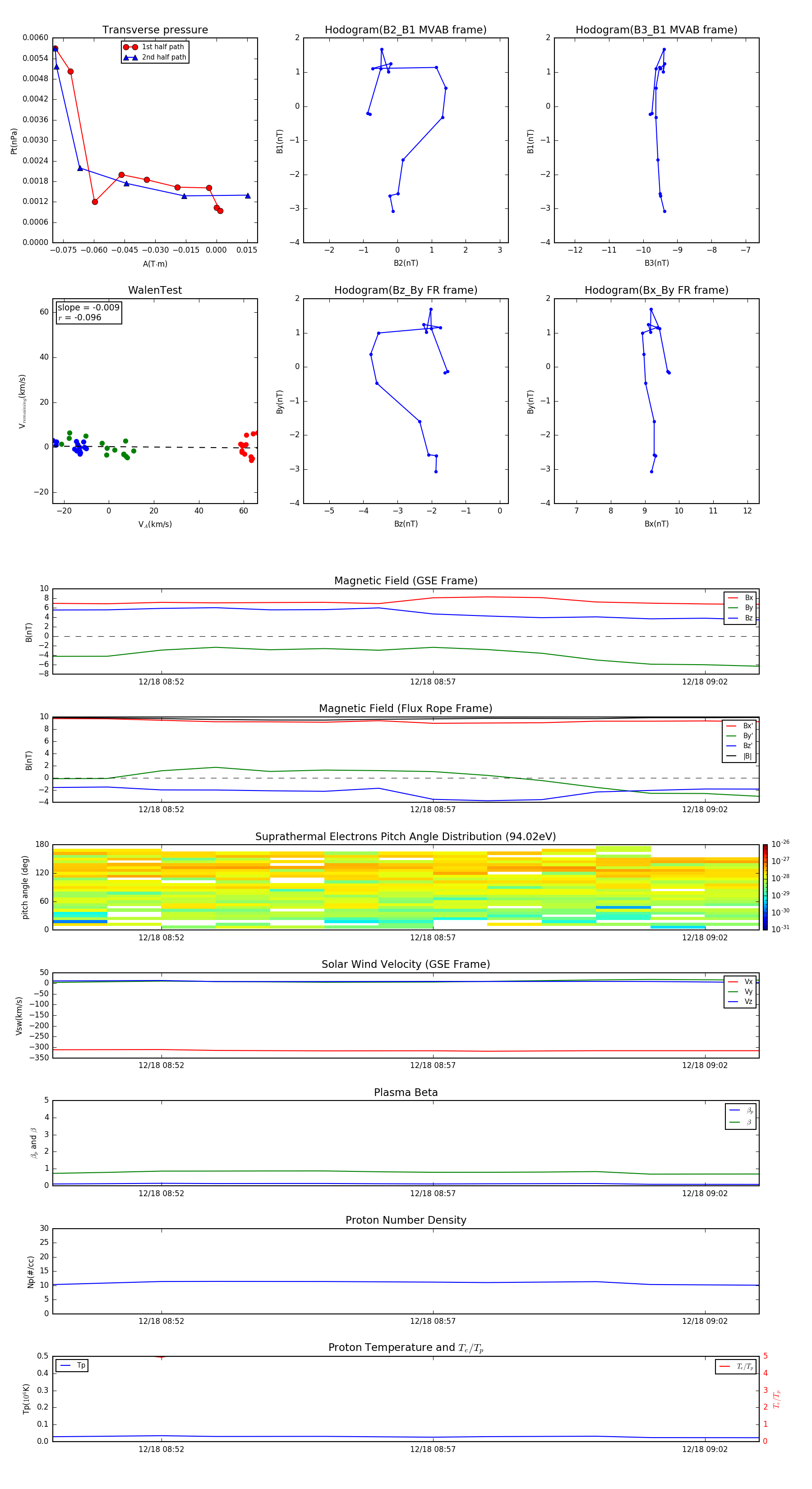Click the 'slope = -0.009' annotation

pyautogui.click(x=88, y=308)
